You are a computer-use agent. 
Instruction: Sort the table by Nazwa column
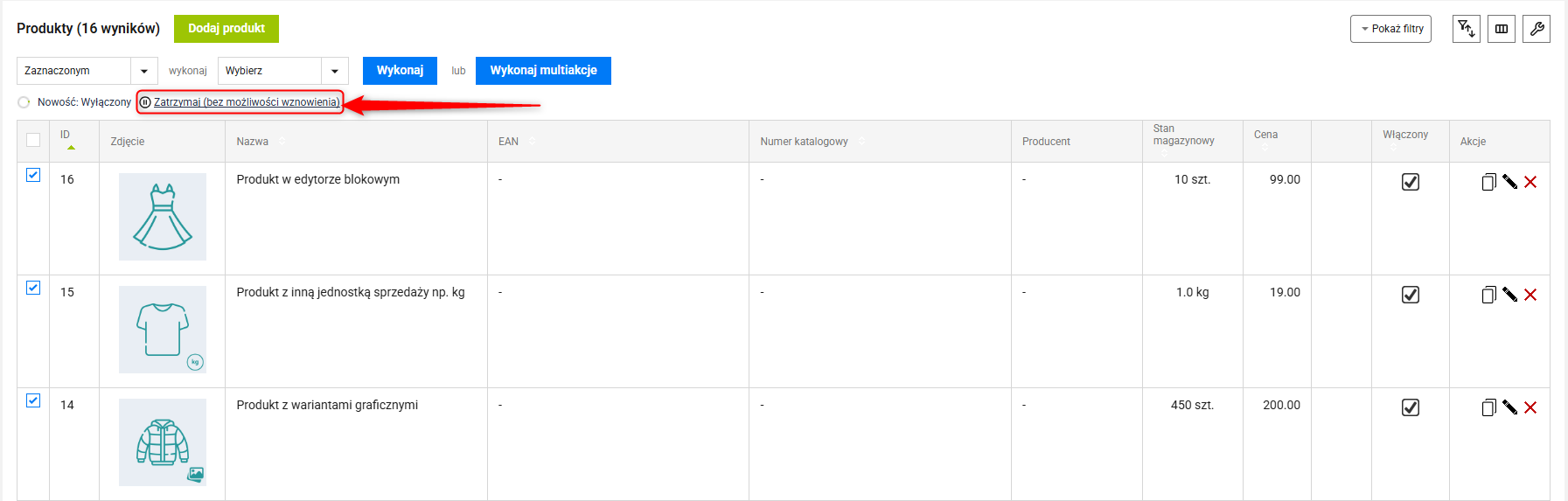point(253,142)
